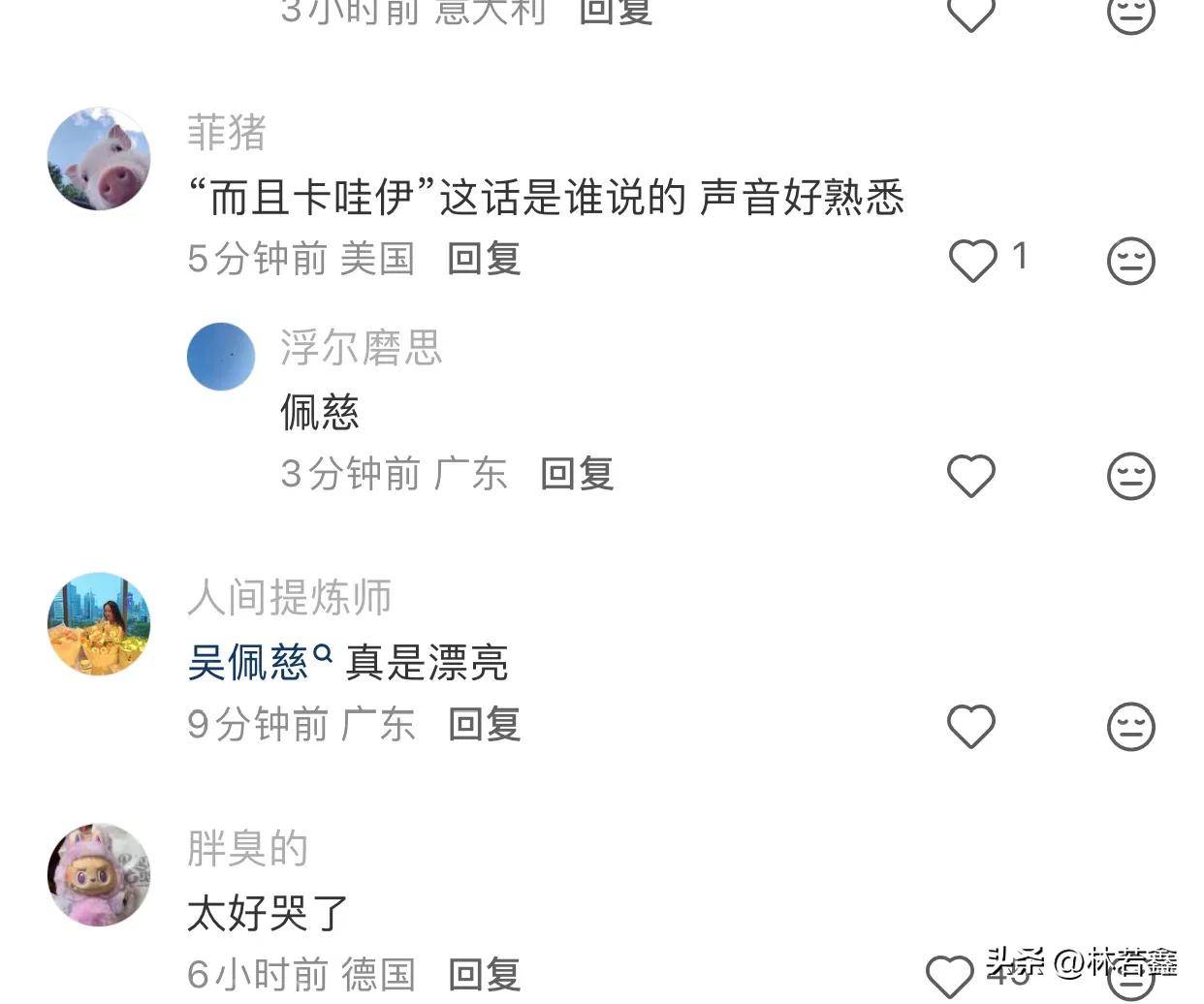View 胖臭的's doll avatar profile
Image resolution: width=1204 pixels, height=1004 pixels.
pyautogui.click(x=99, y=875)
